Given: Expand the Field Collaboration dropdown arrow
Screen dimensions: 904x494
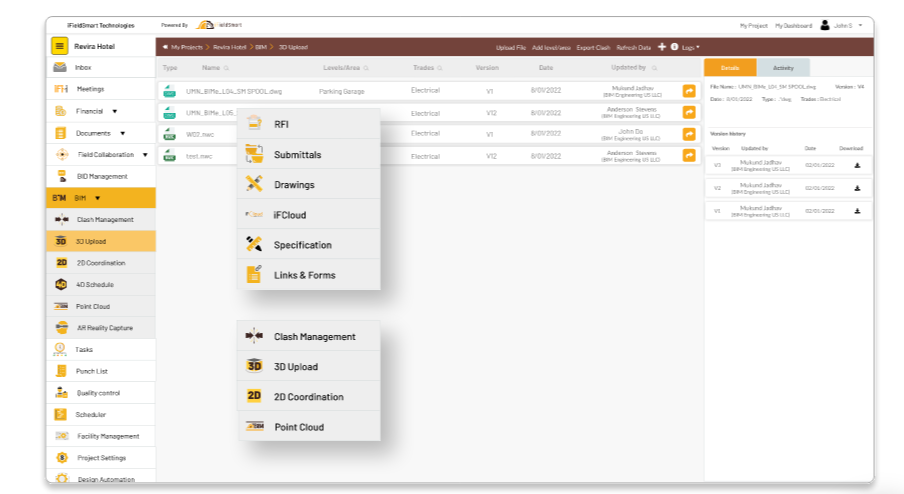Looking at the screenshot, I should 145,154.
